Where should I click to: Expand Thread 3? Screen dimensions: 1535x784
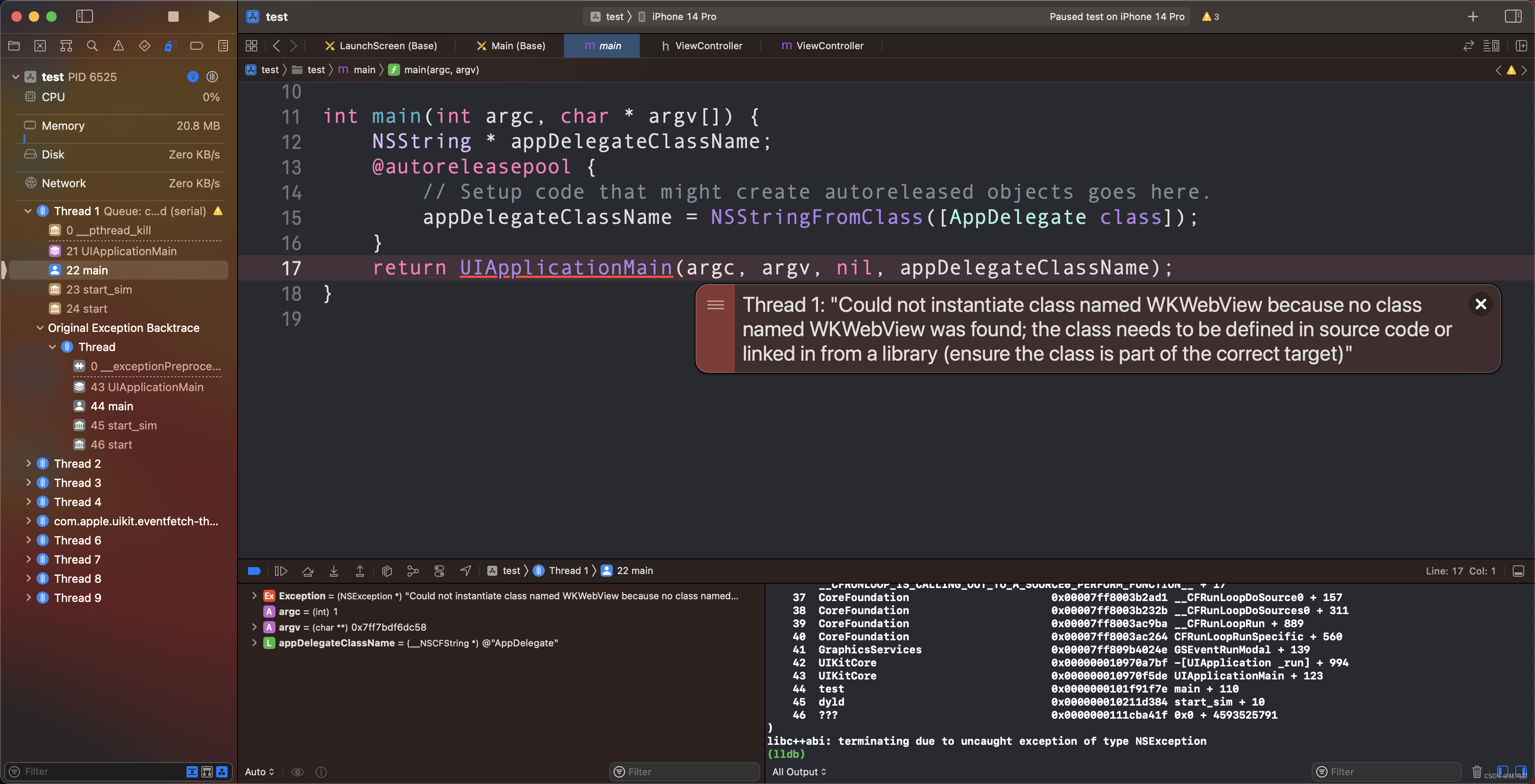28,482
